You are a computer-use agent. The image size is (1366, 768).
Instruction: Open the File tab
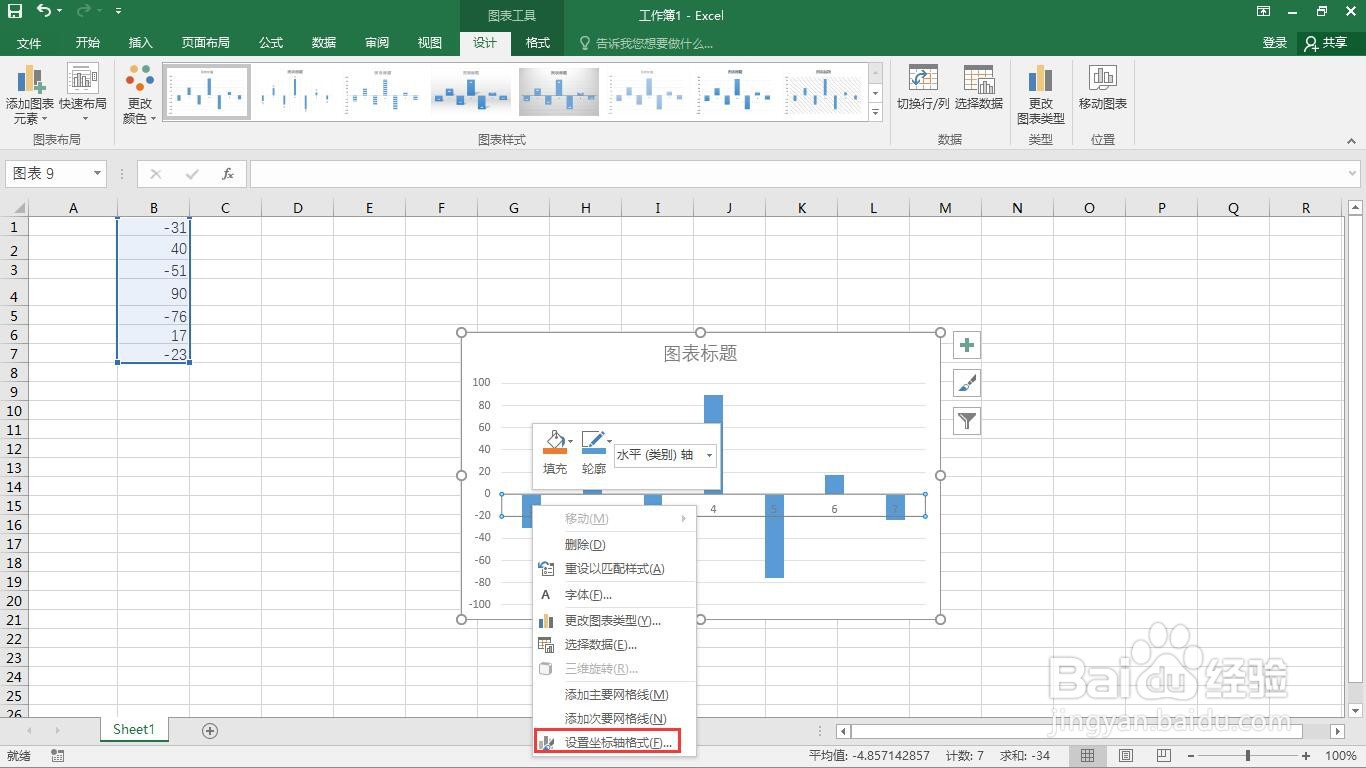[29, 43]
